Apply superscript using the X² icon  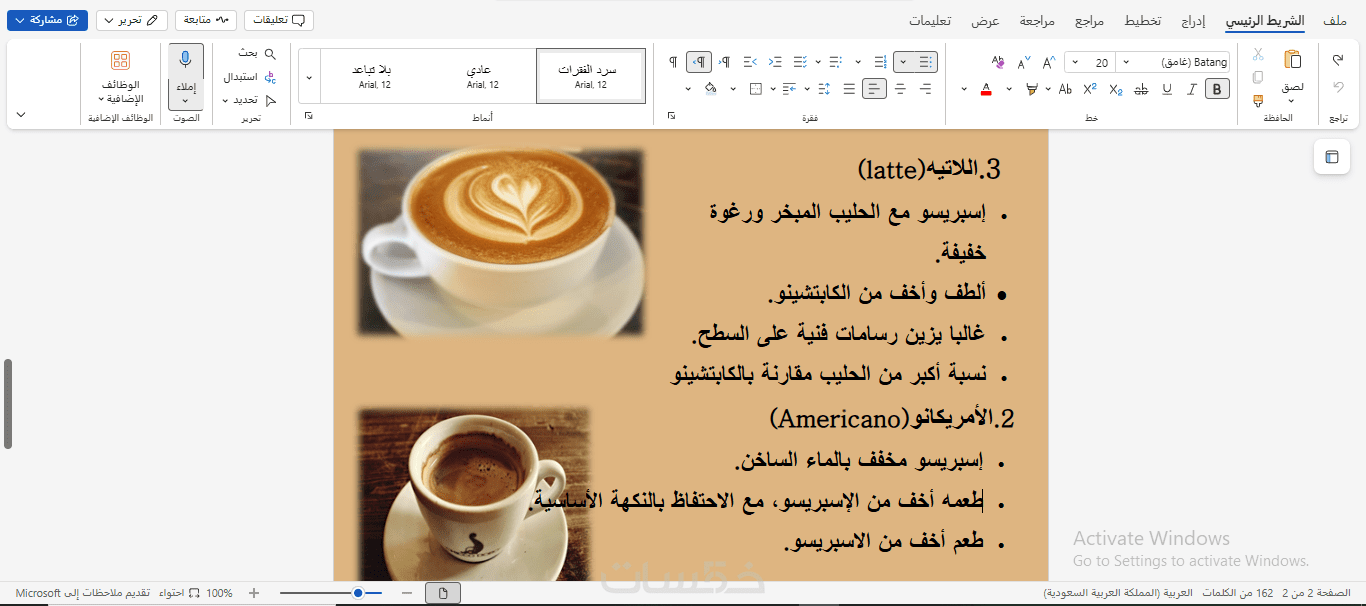pyautogui.click(x=1090, y=89)
